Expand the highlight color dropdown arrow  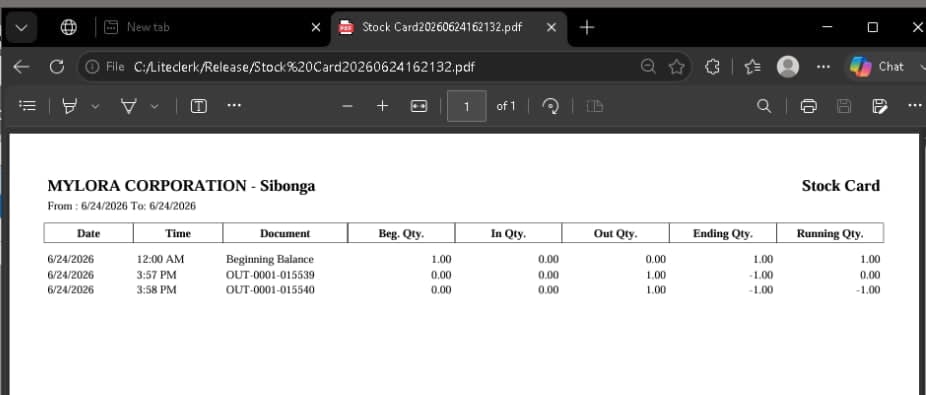tap(95, 106)
